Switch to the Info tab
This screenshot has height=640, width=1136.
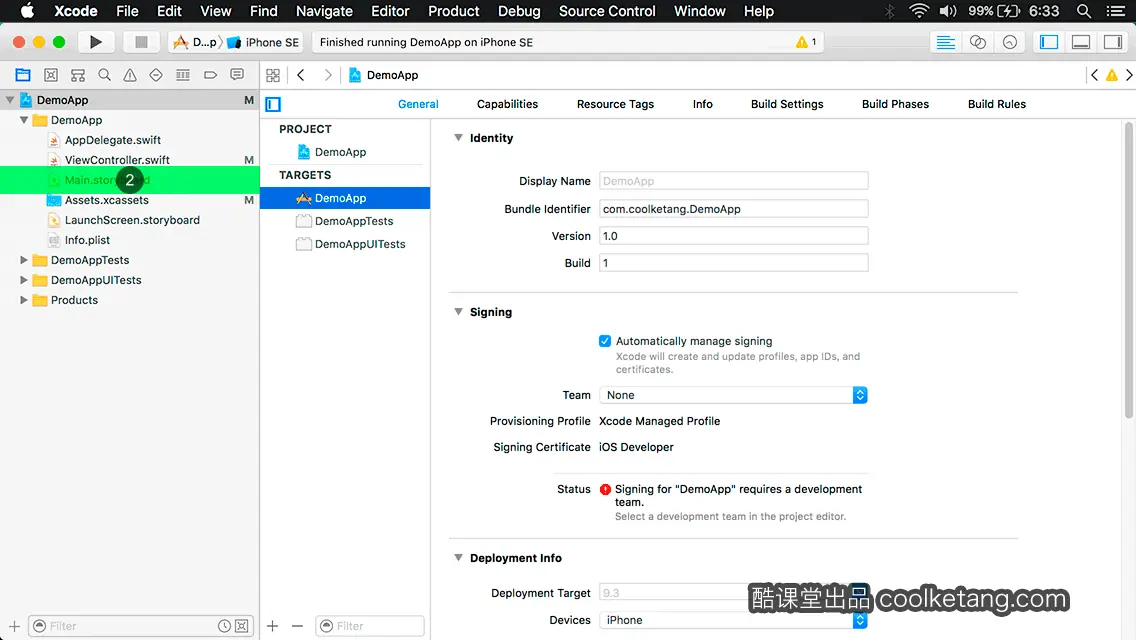[x=703, y=104]
